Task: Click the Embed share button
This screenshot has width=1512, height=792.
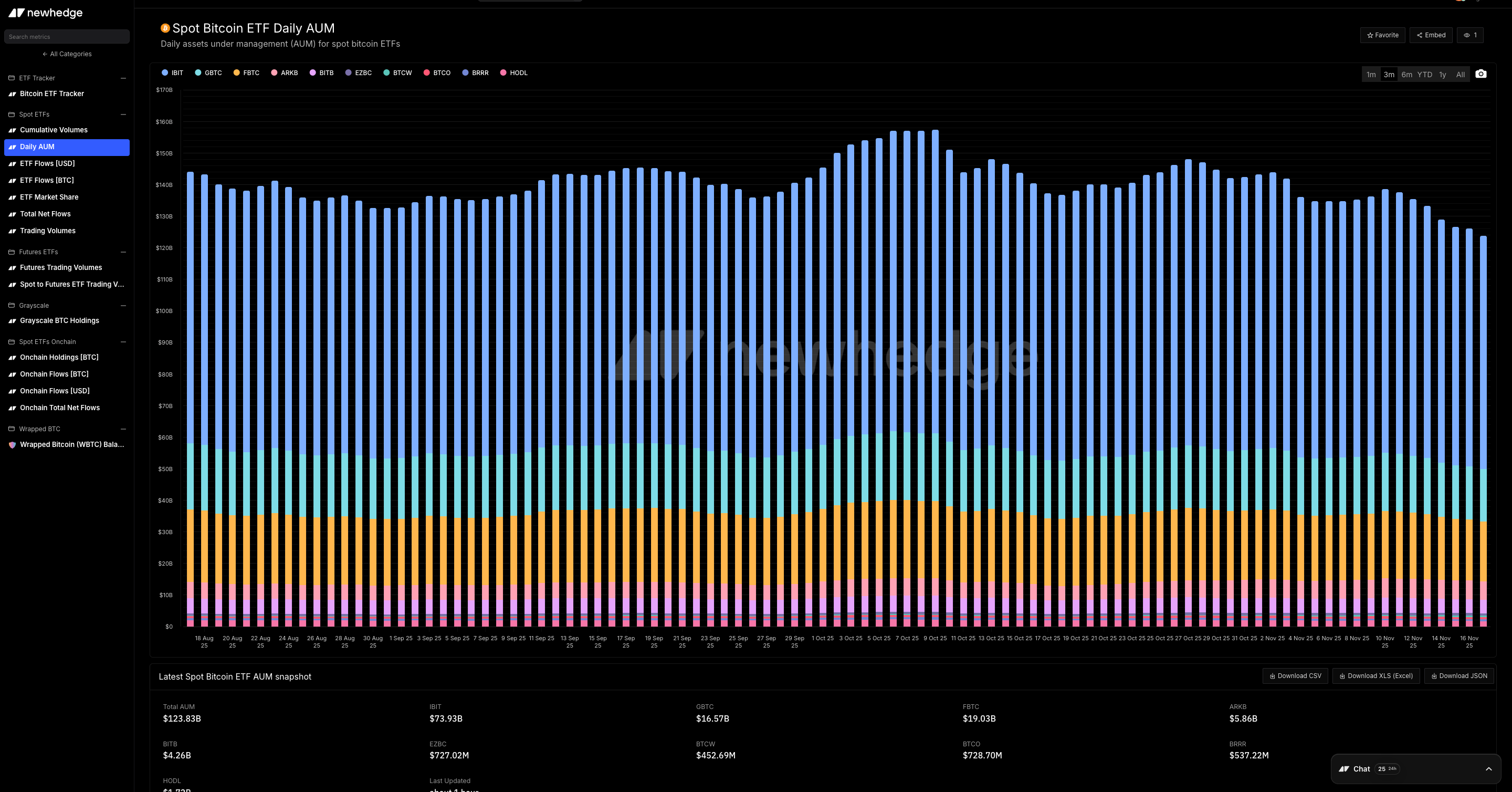Action: point(1431,35)
